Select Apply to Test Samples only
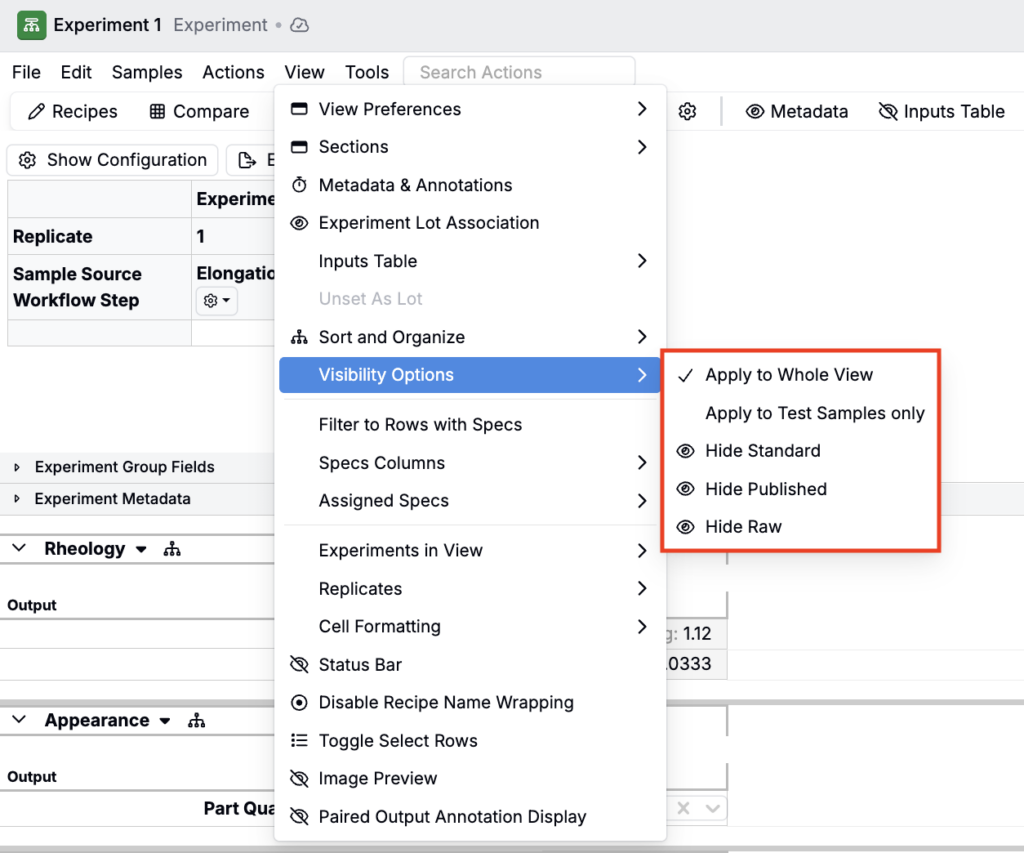1024x853 pixels. (x=814, y=413)
